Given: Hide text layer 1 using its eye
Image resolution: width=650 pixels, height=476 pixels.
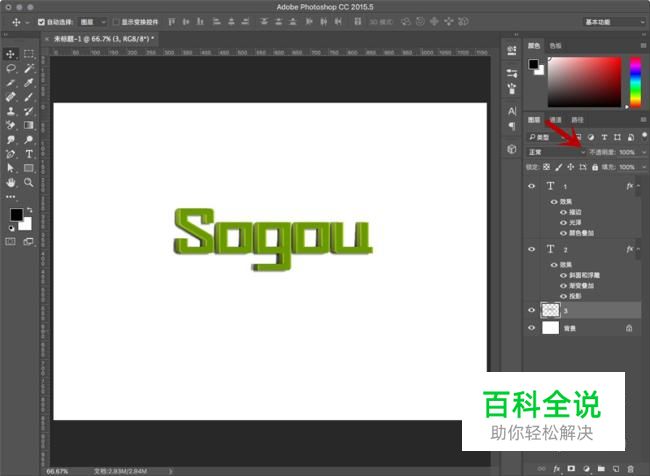Looking at the screenshot, I should click(x=531, y=186).
